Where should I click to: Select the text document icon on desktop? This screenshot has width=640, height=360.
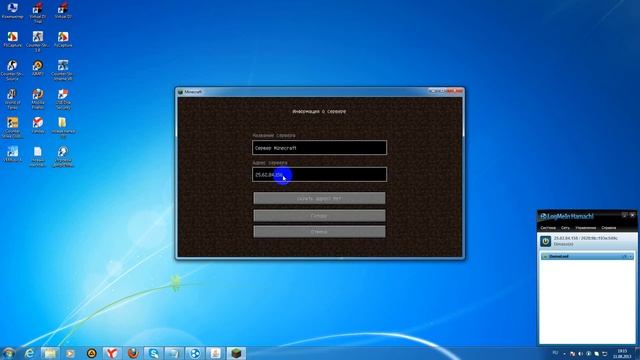pos(38,156)
